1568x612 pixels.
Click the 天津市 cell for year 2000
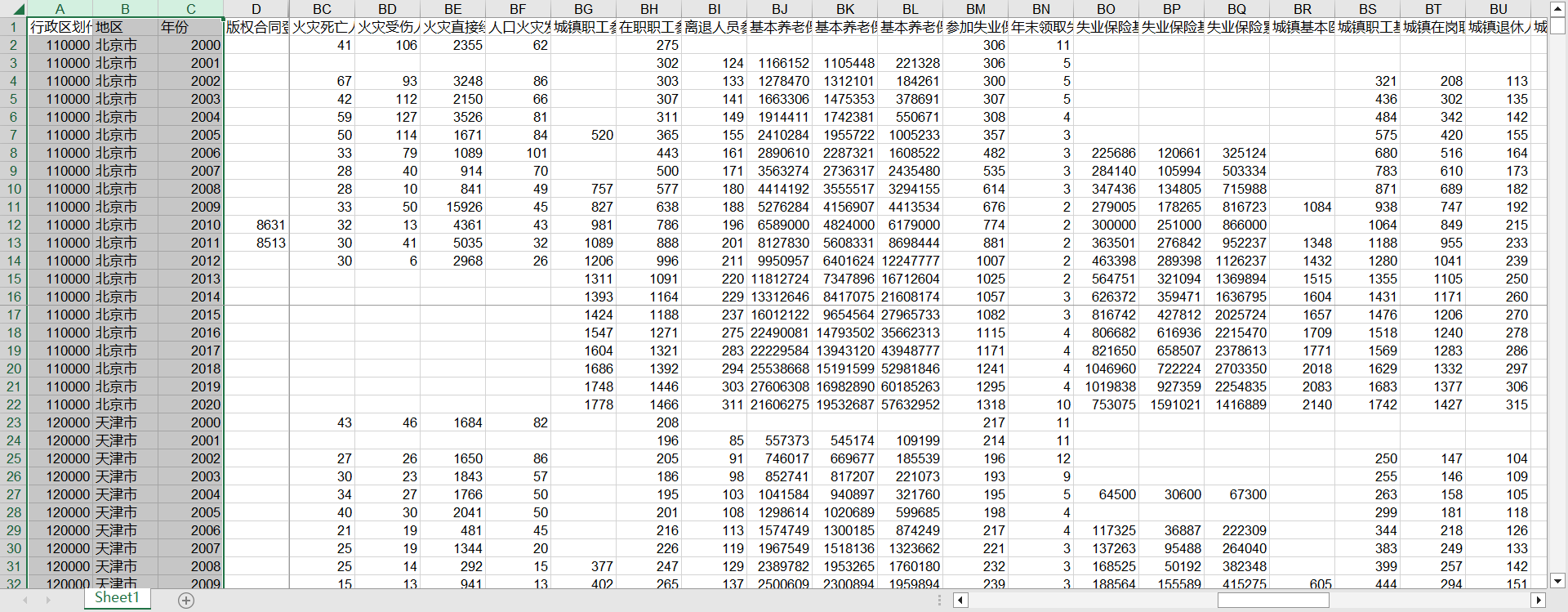(x=125, y=422)
